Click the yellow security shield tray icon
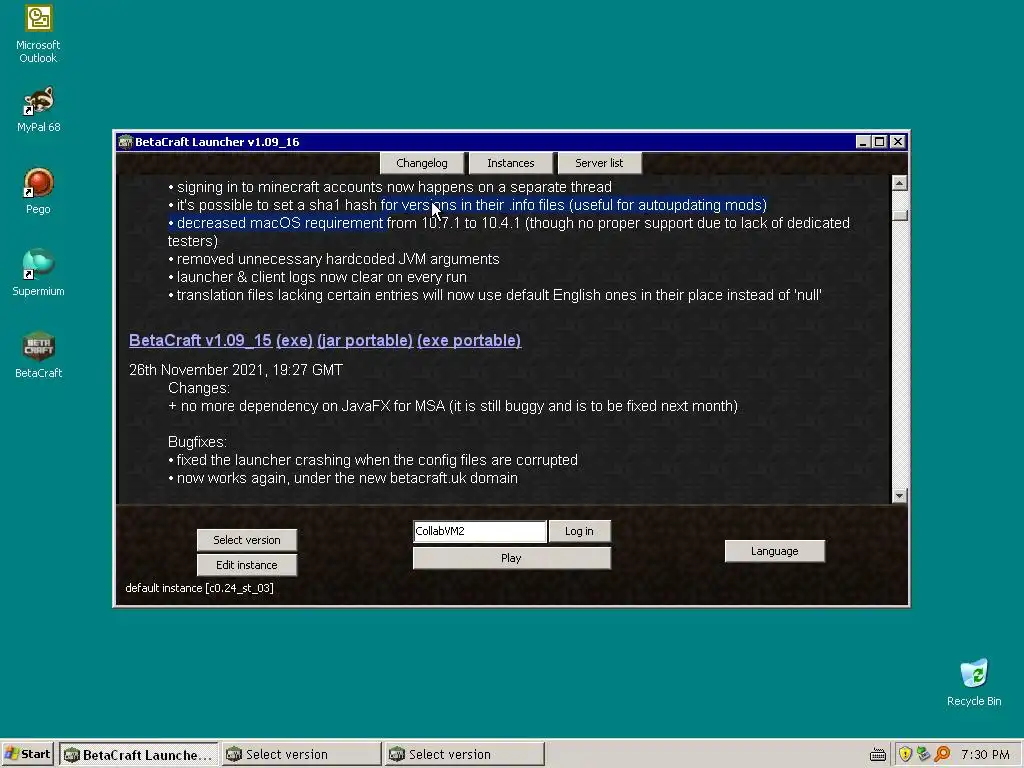1024x768 pixels. pos(905,754)
